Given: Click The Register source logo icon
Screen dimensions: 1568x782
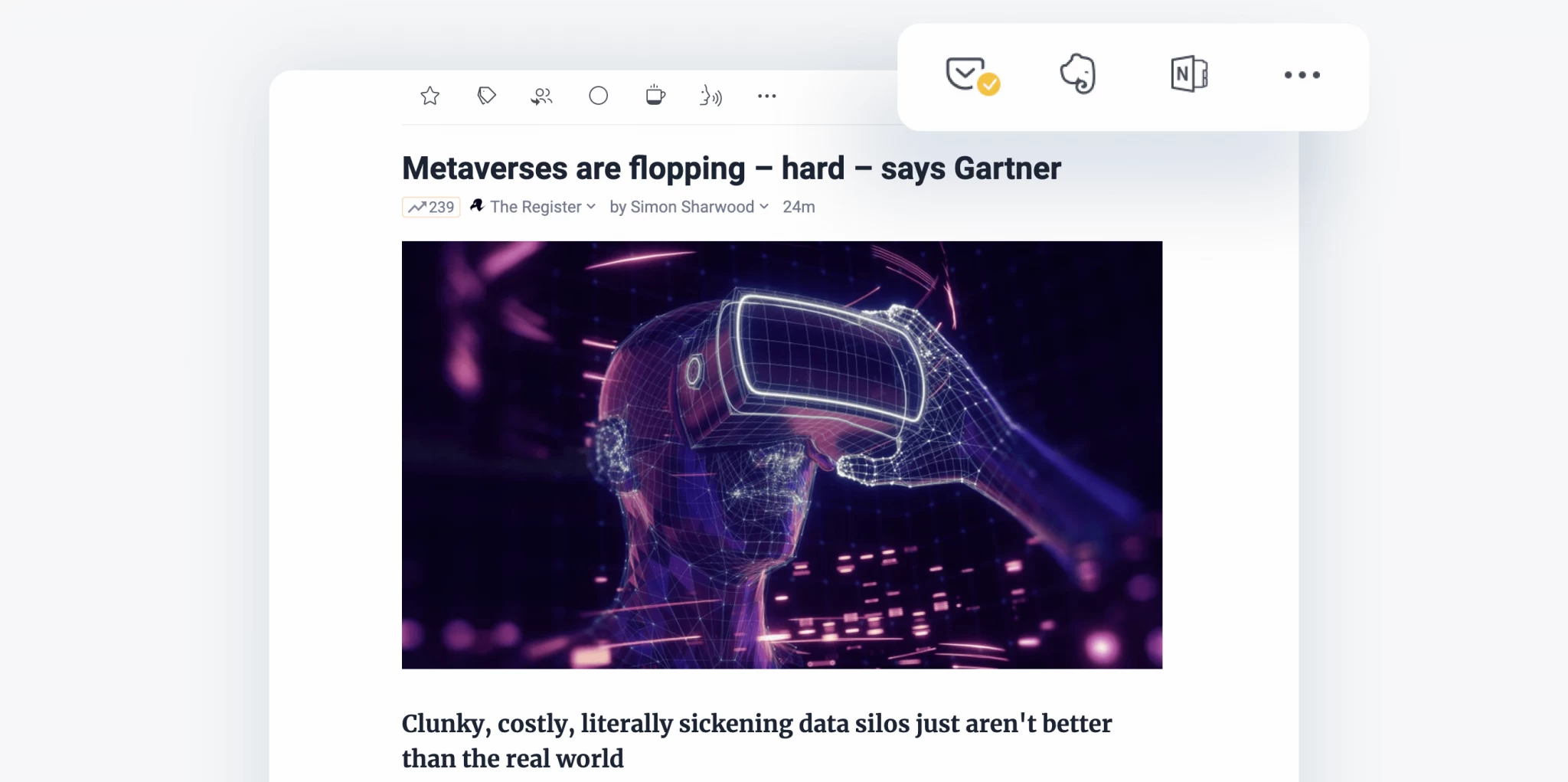Looking at the screenshot, I should [x=477, y=205].
